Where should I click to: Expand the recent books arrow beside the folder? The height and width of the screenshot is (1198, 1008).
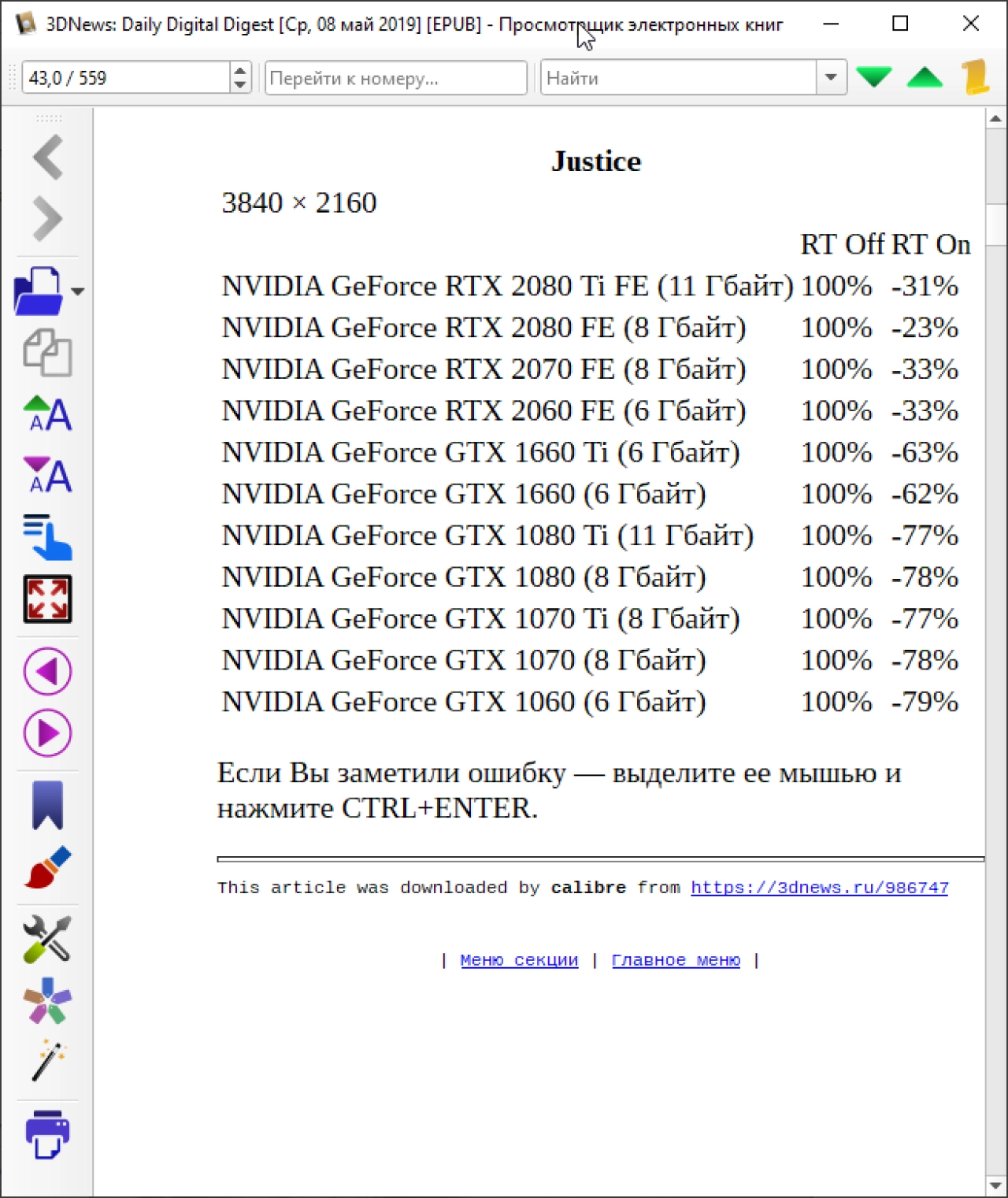(77, 291)
